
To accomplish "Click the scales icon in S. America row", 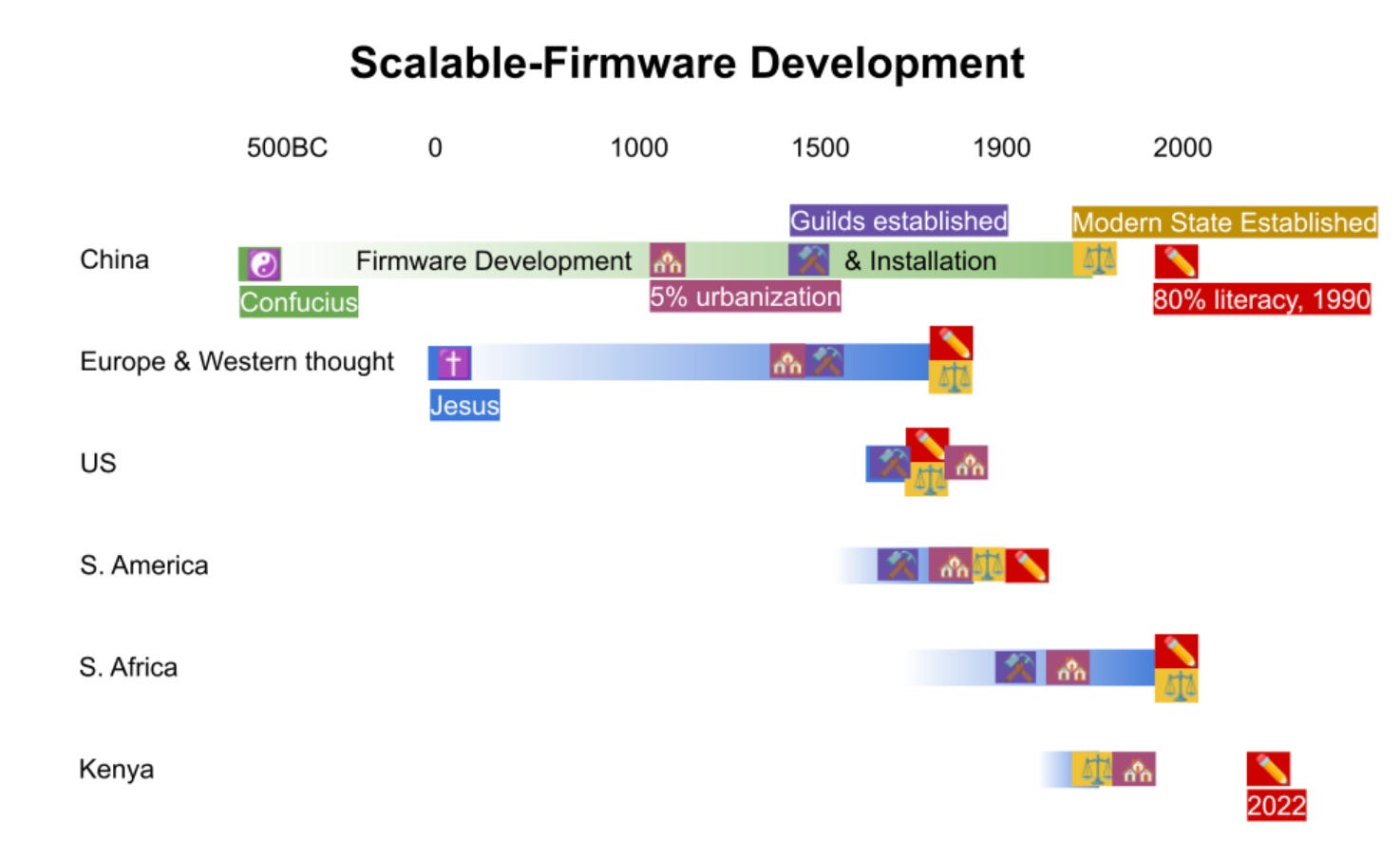I will 989,564.
